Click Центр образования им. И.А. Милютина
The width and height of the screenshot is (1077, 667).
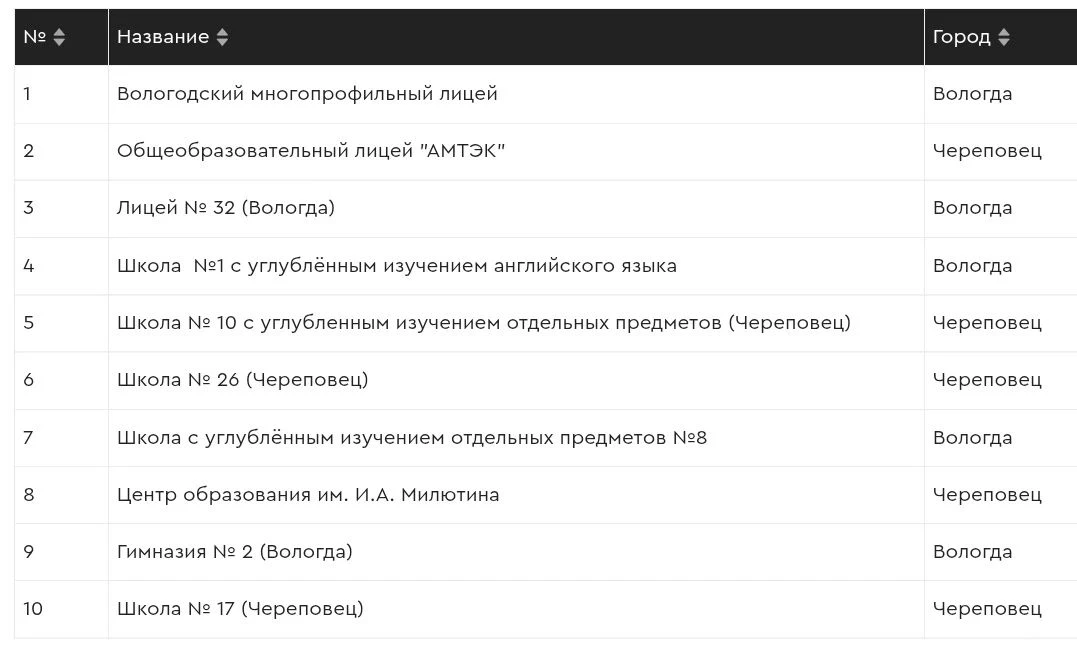[308, 495]
